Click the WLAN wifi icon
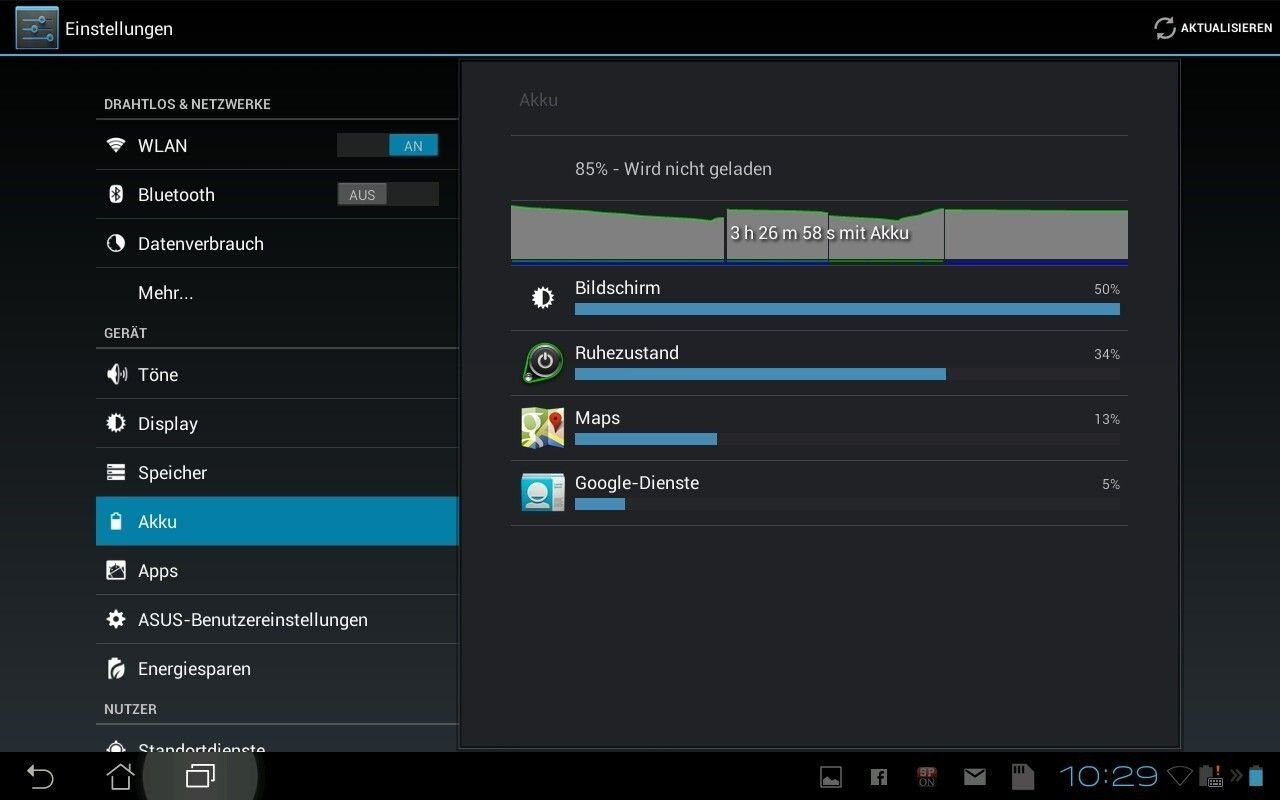This screenshot has height=800, width=1280. 116,146
